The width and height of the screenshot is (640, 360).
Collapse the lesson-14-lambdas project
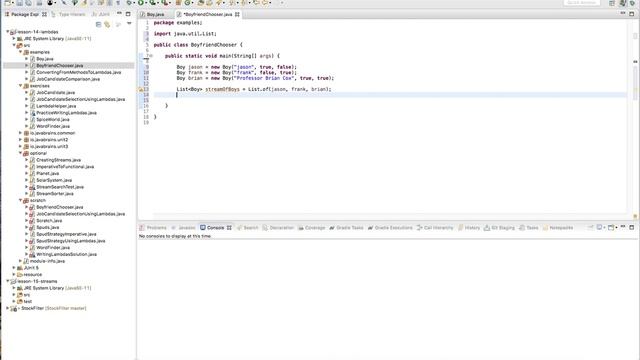(x=7, y=31)
